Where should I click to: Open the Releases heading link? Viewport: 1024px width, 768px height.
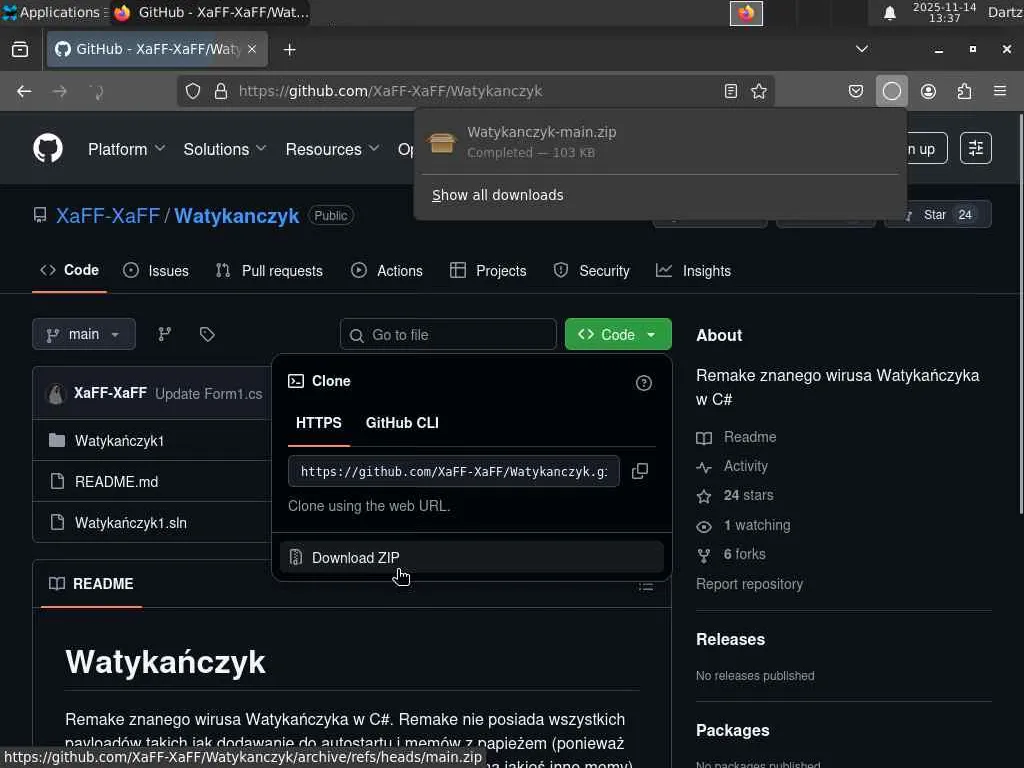(730, 639)
